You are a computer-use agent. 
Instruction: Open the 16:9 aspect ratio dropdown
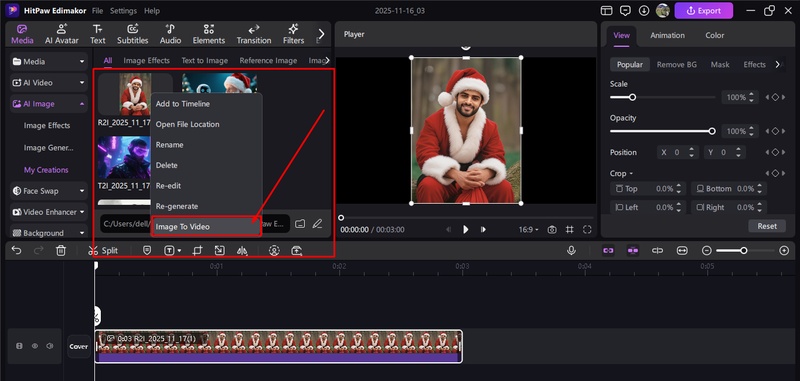529,230
